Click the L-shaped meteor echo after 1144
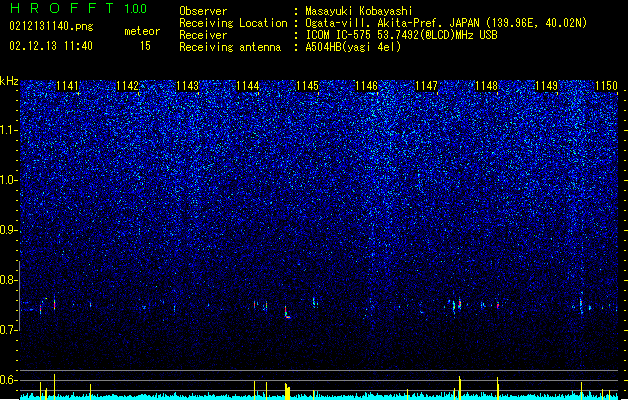 (x=287, y=313)
